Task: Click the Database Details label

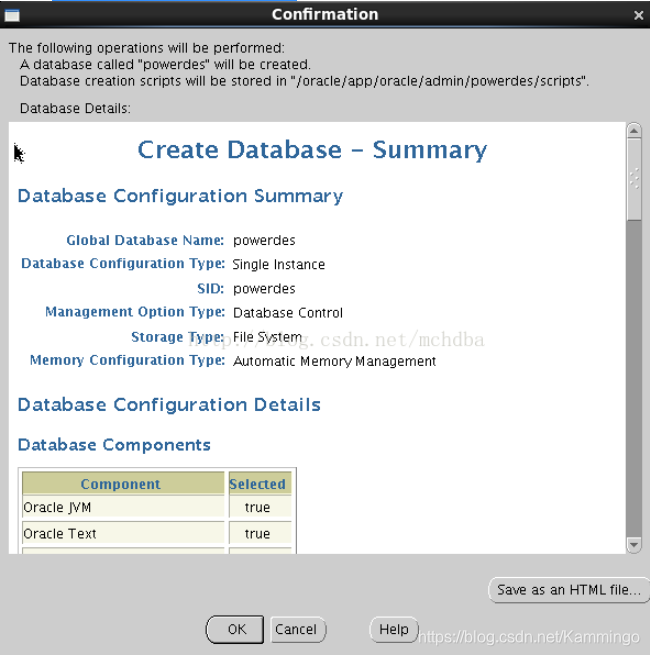Action: 75,108
